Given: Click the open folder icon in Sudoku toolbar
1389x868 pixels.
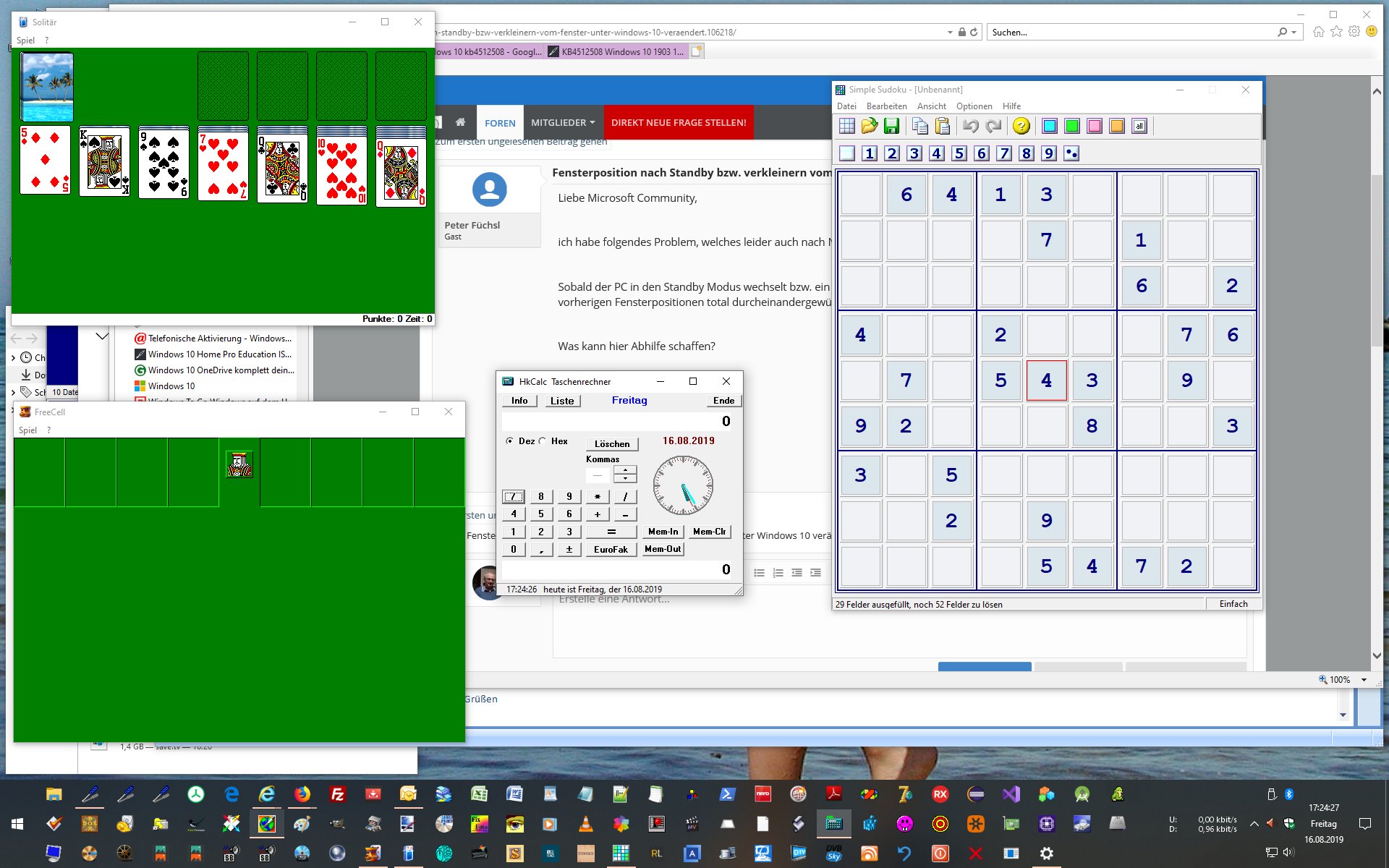Looking at the screenshot, I should 870,126.
